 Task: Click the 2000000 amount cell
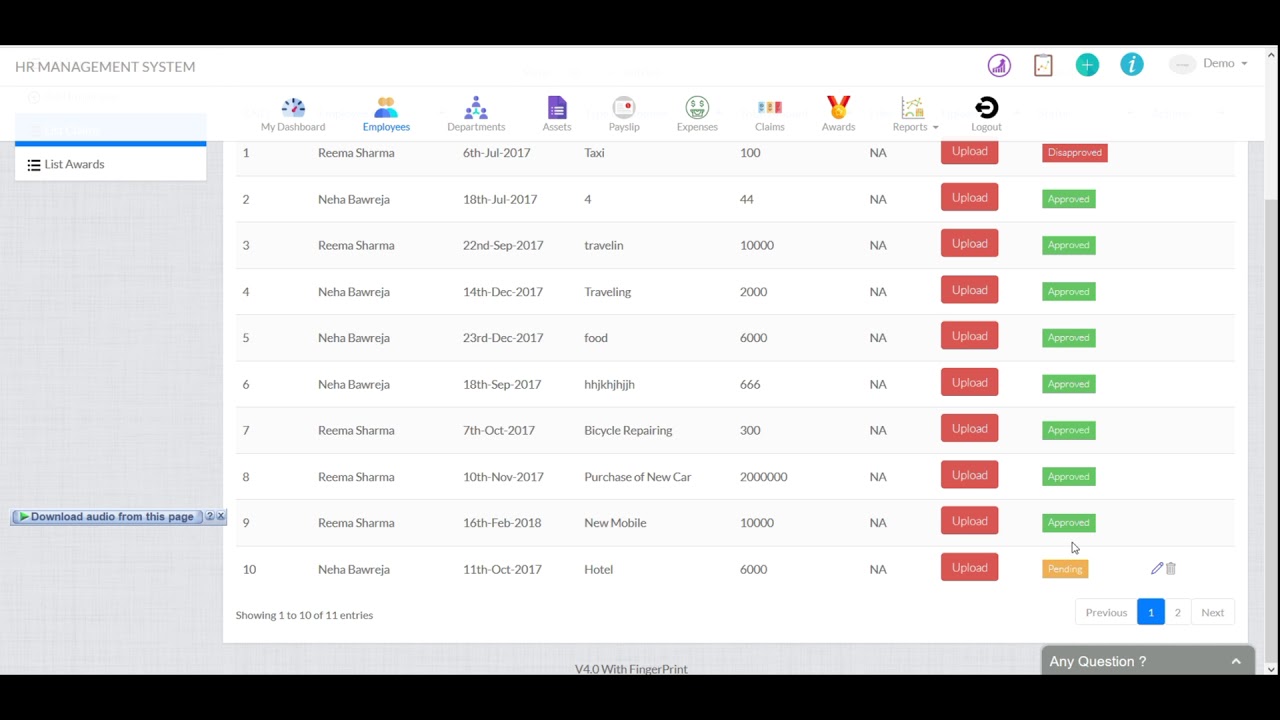(763, 477)
